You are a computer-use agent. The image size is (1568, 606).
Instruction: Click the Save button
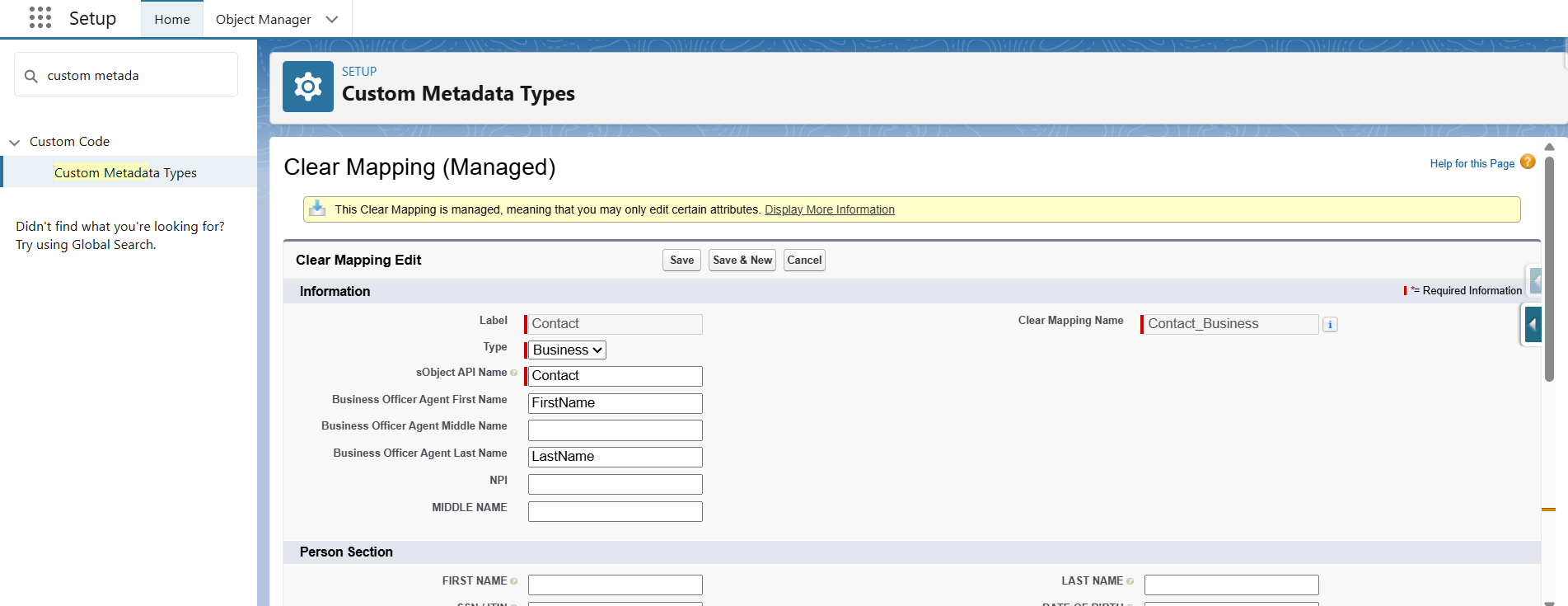coord(682,261)
